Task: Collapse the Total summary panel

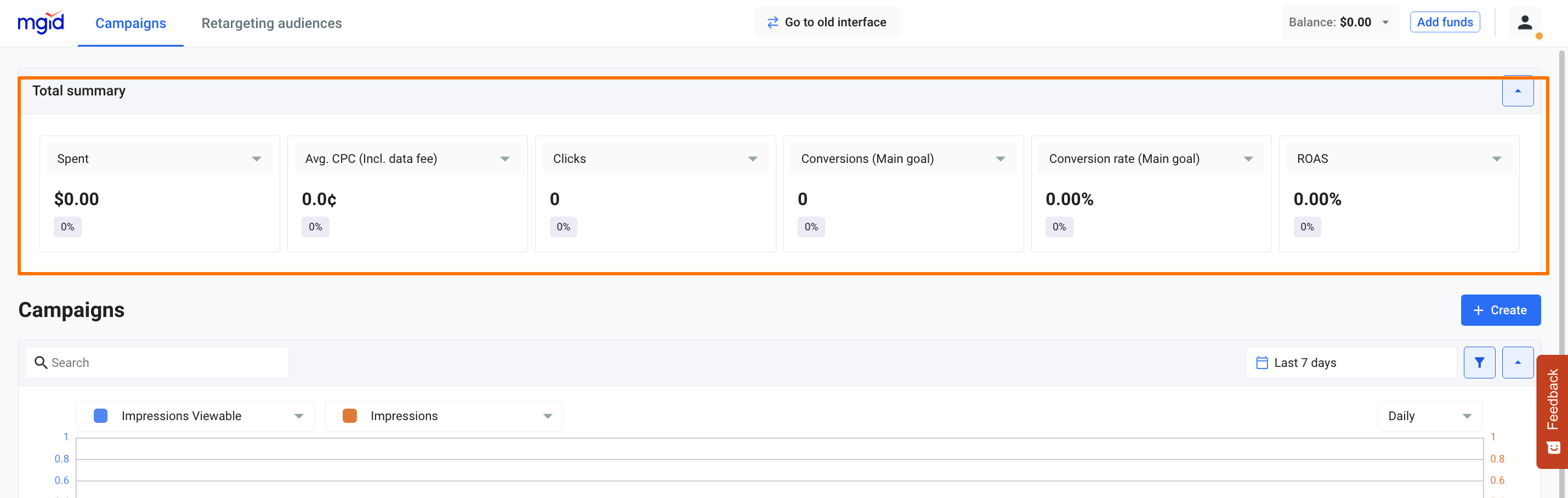Action: pos(1518,92)
